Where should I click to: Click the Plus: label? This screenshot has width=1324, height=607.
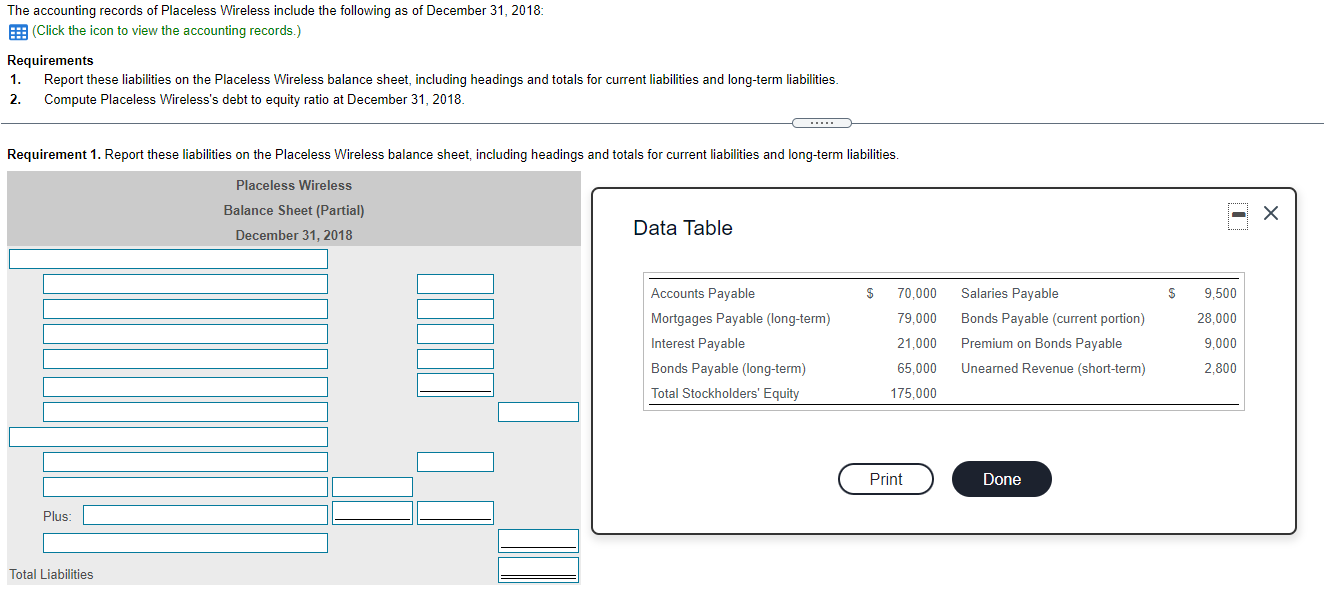pyautogui.click(x=57, y=516)
